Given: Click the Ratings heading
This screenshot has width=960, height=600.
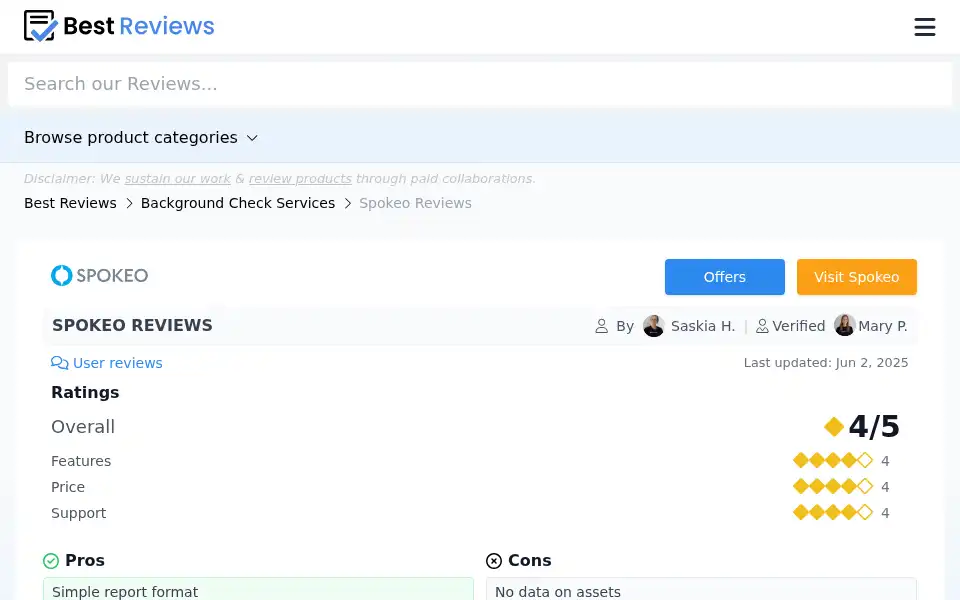Looking at the screenshot, I should tap(85, 392).
